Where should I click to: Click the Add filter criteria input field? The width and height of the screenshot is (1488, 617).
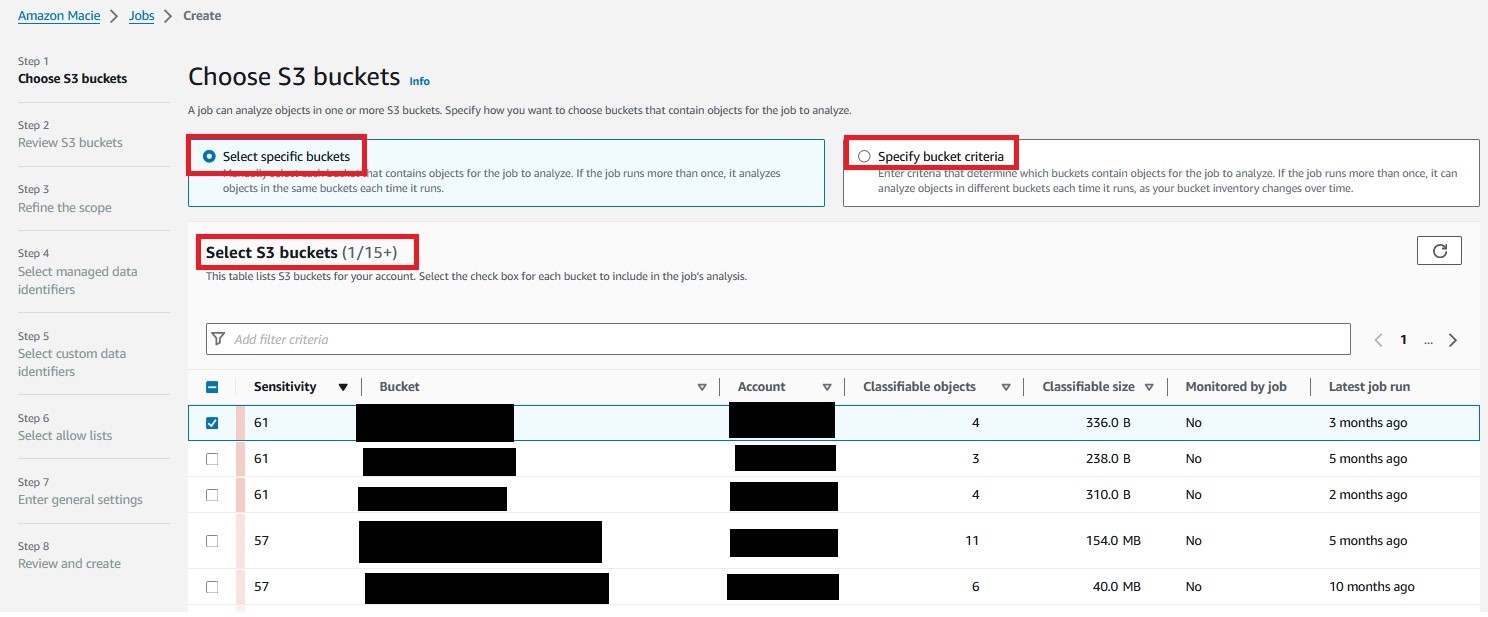pyautogui.click(x=778, y=339)
